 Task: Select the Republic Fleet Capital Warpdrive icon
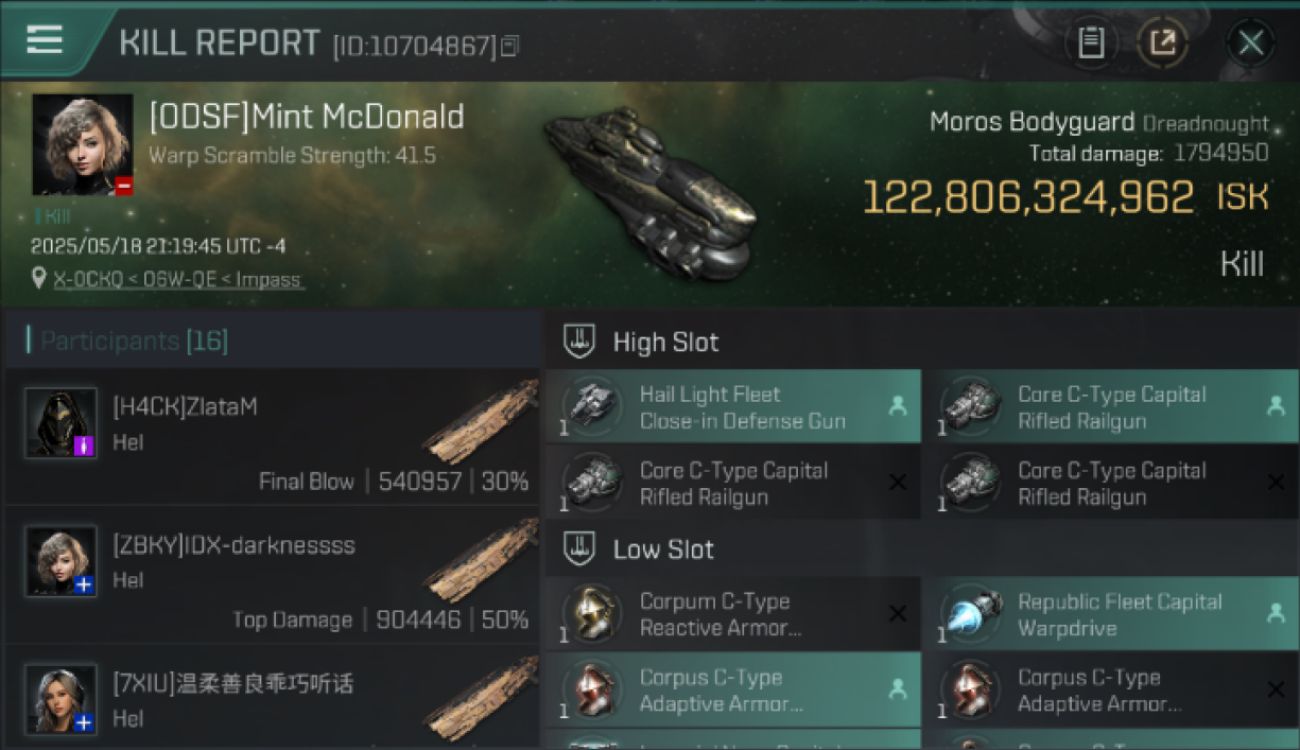click(971, 613)
